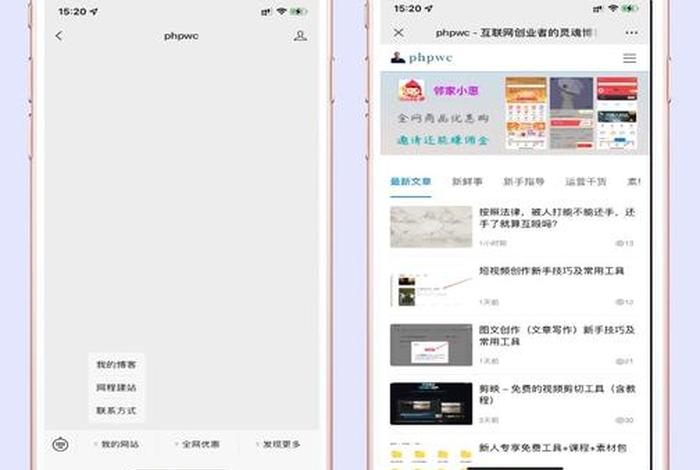Expand the 全网优惠 bottom menu
Image resolution: width=700 pixels, height=470 pixels.
[x=198, y=444]
